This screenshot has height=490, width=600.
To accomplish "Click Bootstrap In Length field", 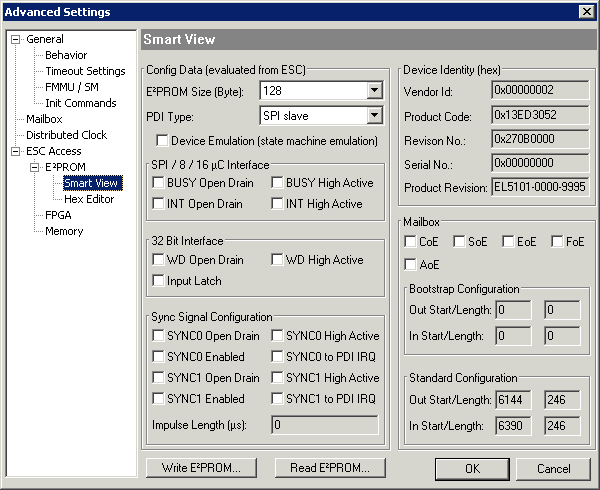I will pos(562,336).
